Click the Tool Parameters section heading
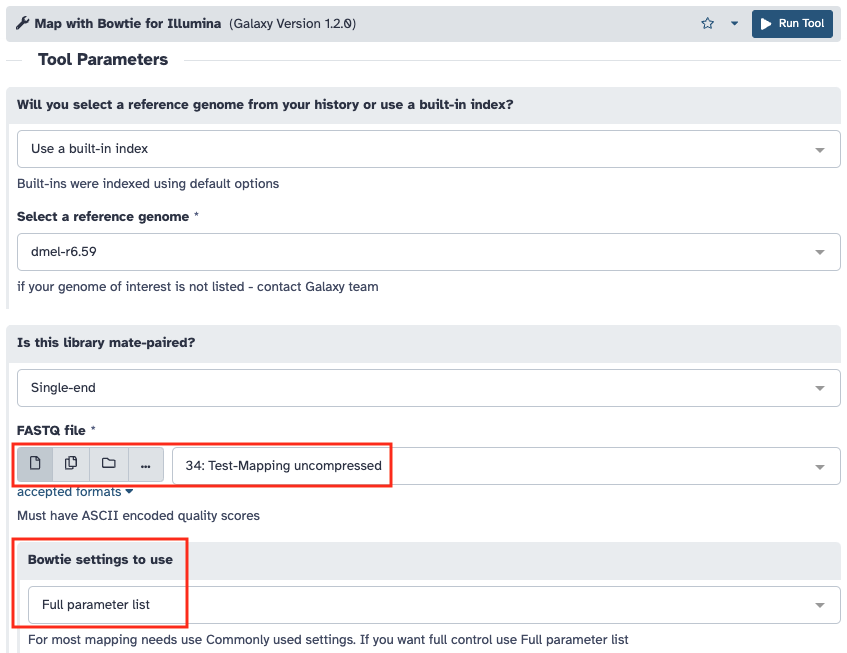This screenshot has width=847, height=653. 103,59
